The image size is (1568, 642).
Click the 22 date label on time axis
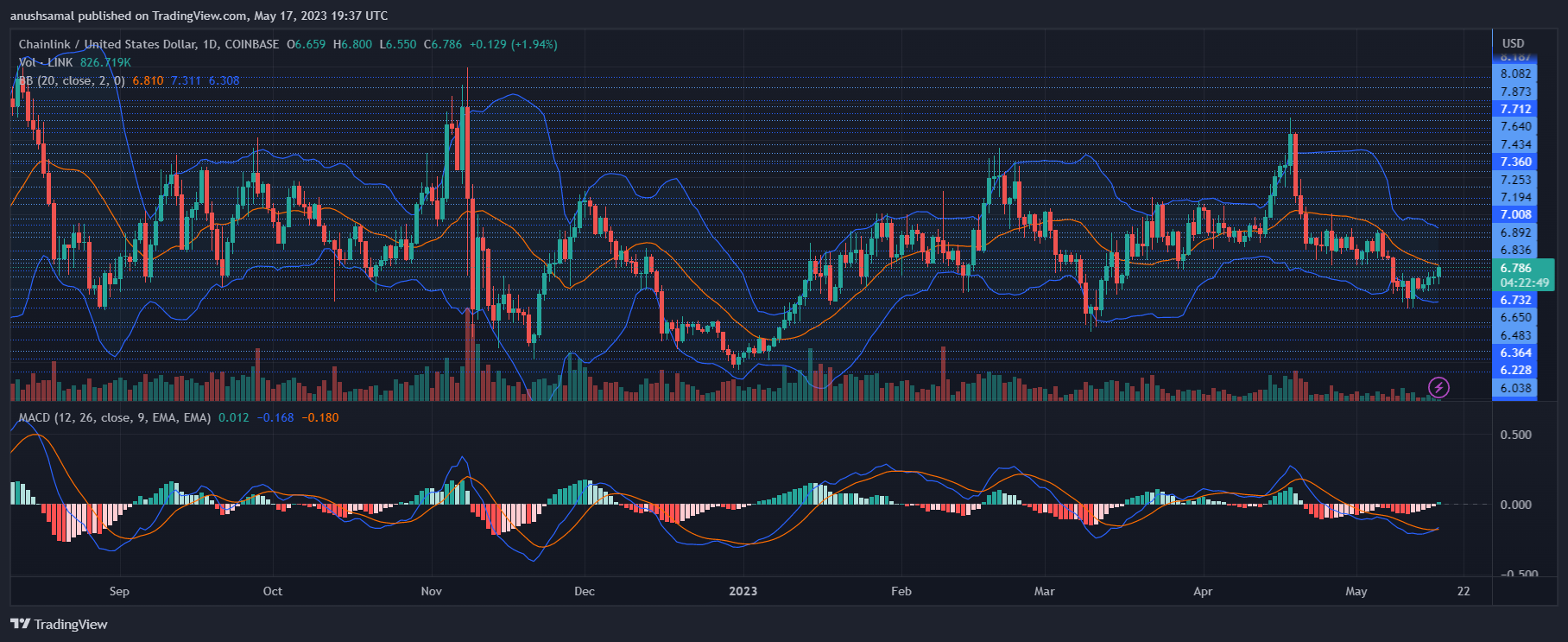click(1464, 591)
